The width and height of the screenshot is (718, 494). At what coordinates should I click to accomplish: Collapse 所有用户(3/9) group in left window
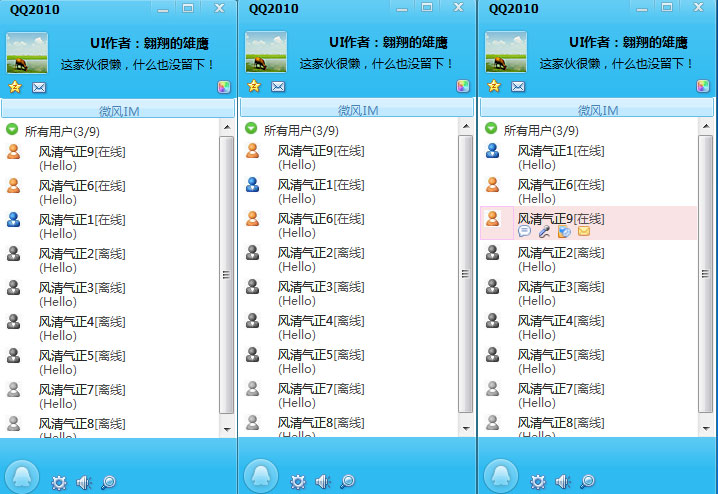point(12,130)
